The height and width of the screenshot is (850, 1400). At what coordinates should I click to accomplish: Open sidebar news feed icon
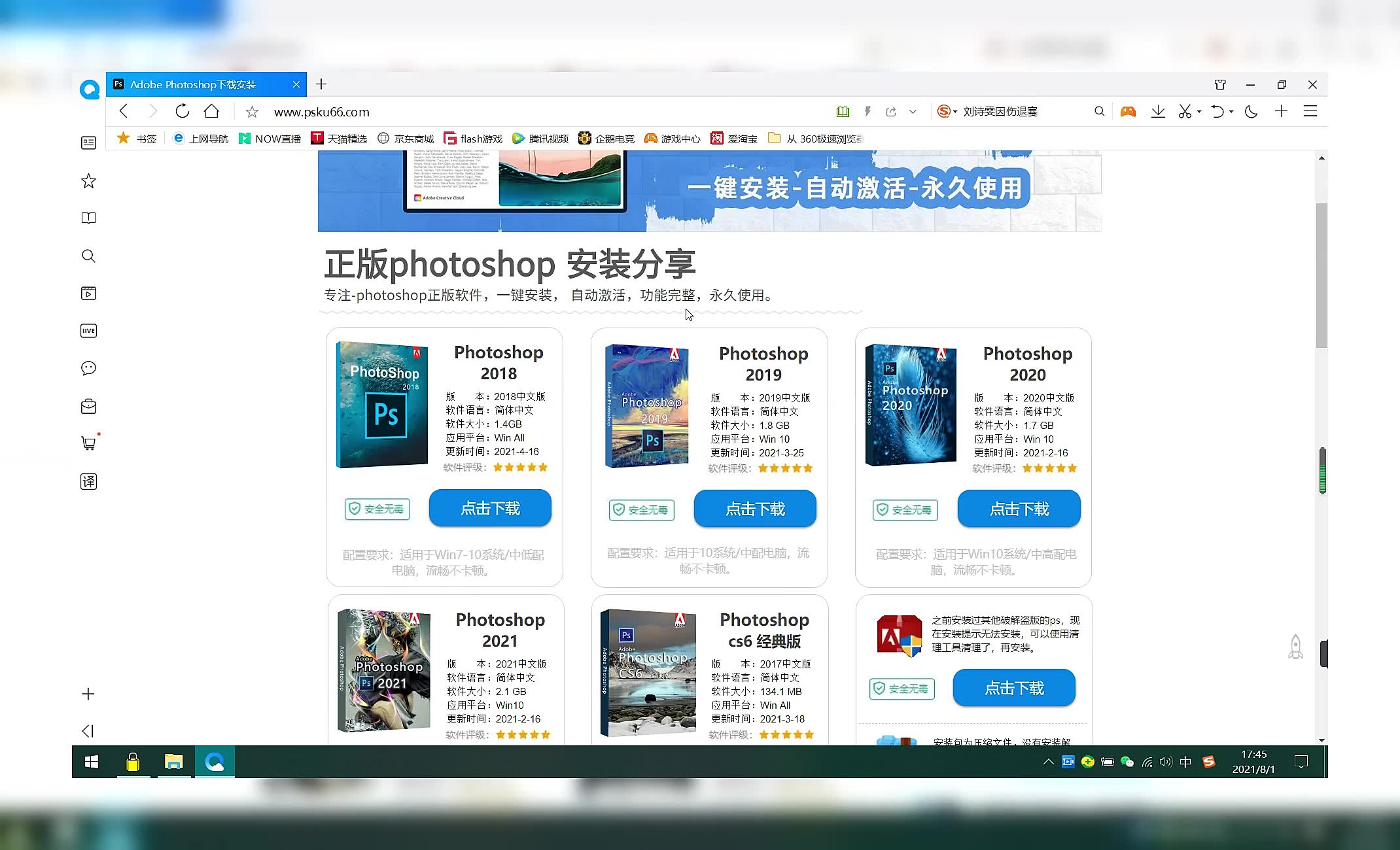88,143
